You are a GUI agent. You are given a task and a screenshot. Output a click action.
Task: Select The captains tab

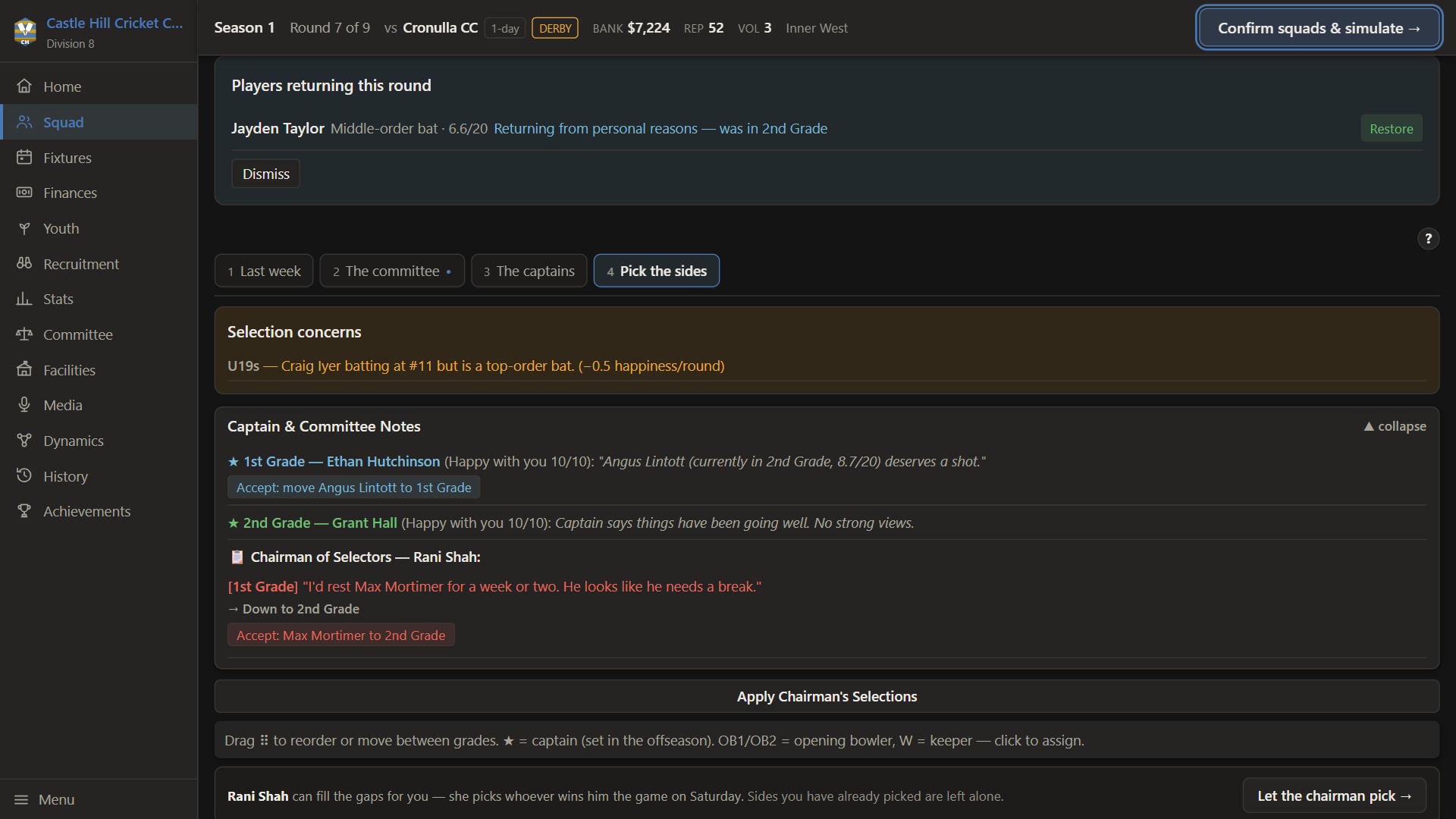[529, 271]
